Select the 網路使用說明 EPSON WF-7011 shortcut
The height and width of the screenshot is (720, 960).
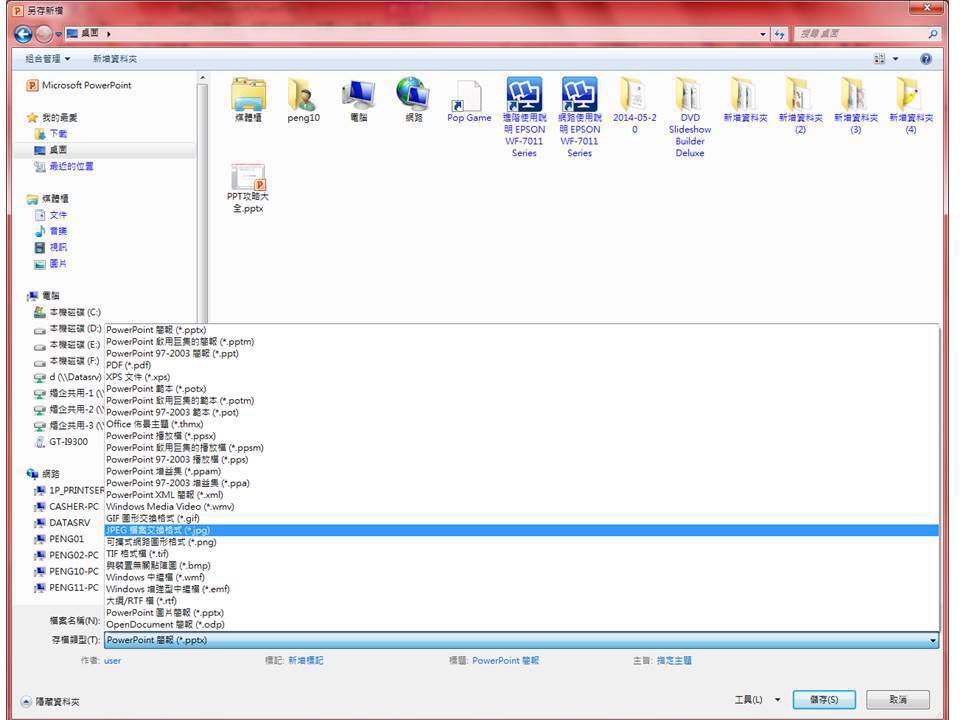click(x=580, y=117)
